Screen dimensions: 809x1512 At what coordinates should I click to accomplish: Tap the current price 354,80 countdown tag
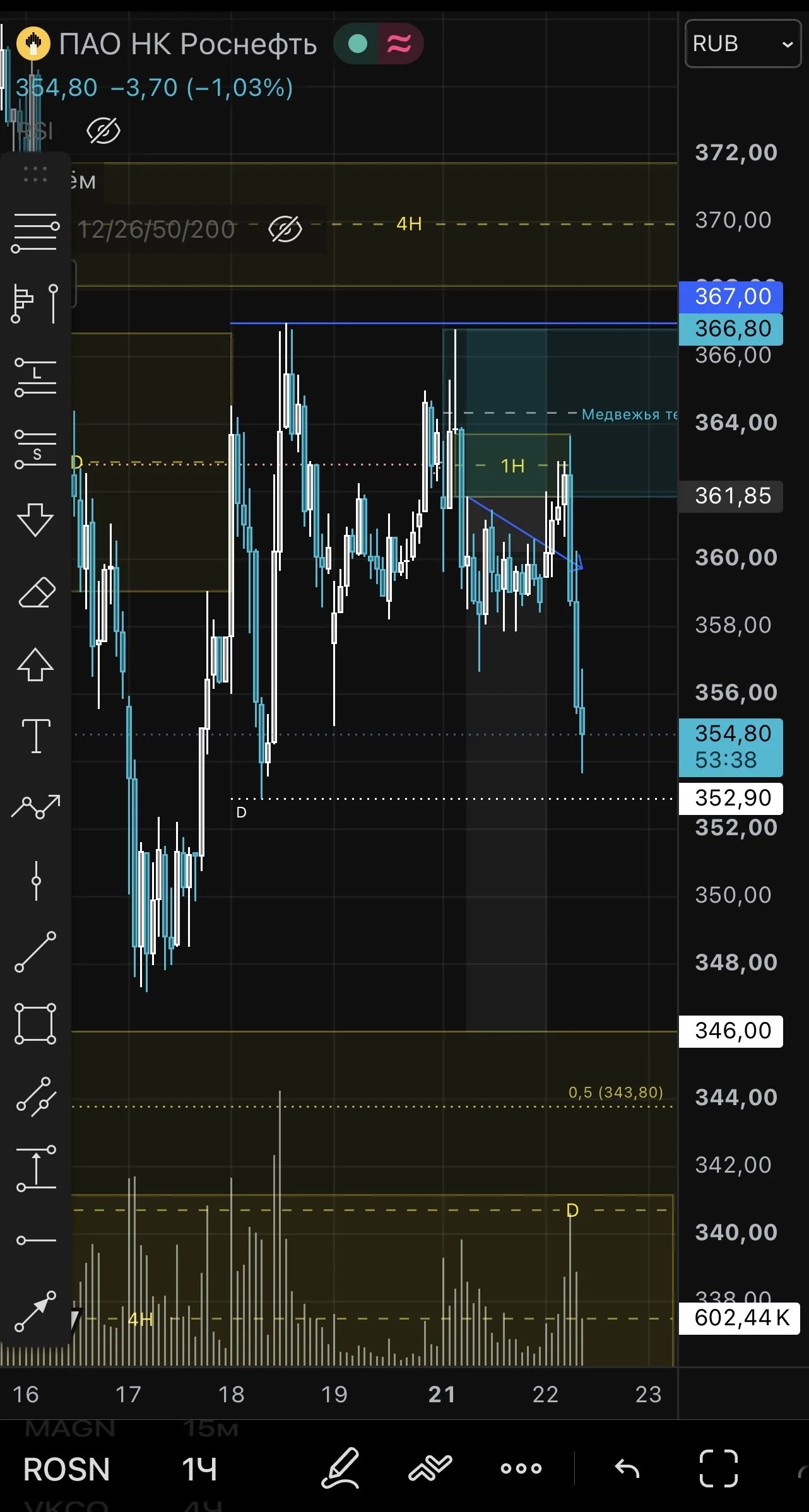[x=731, y=747]
